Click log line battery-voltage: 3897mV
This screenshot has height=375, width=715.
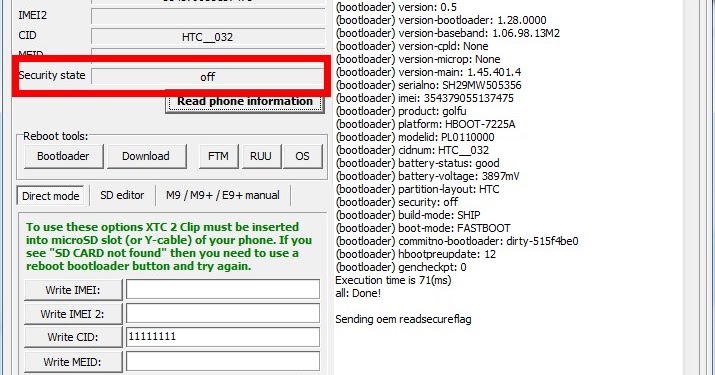(x=427, y=176)
